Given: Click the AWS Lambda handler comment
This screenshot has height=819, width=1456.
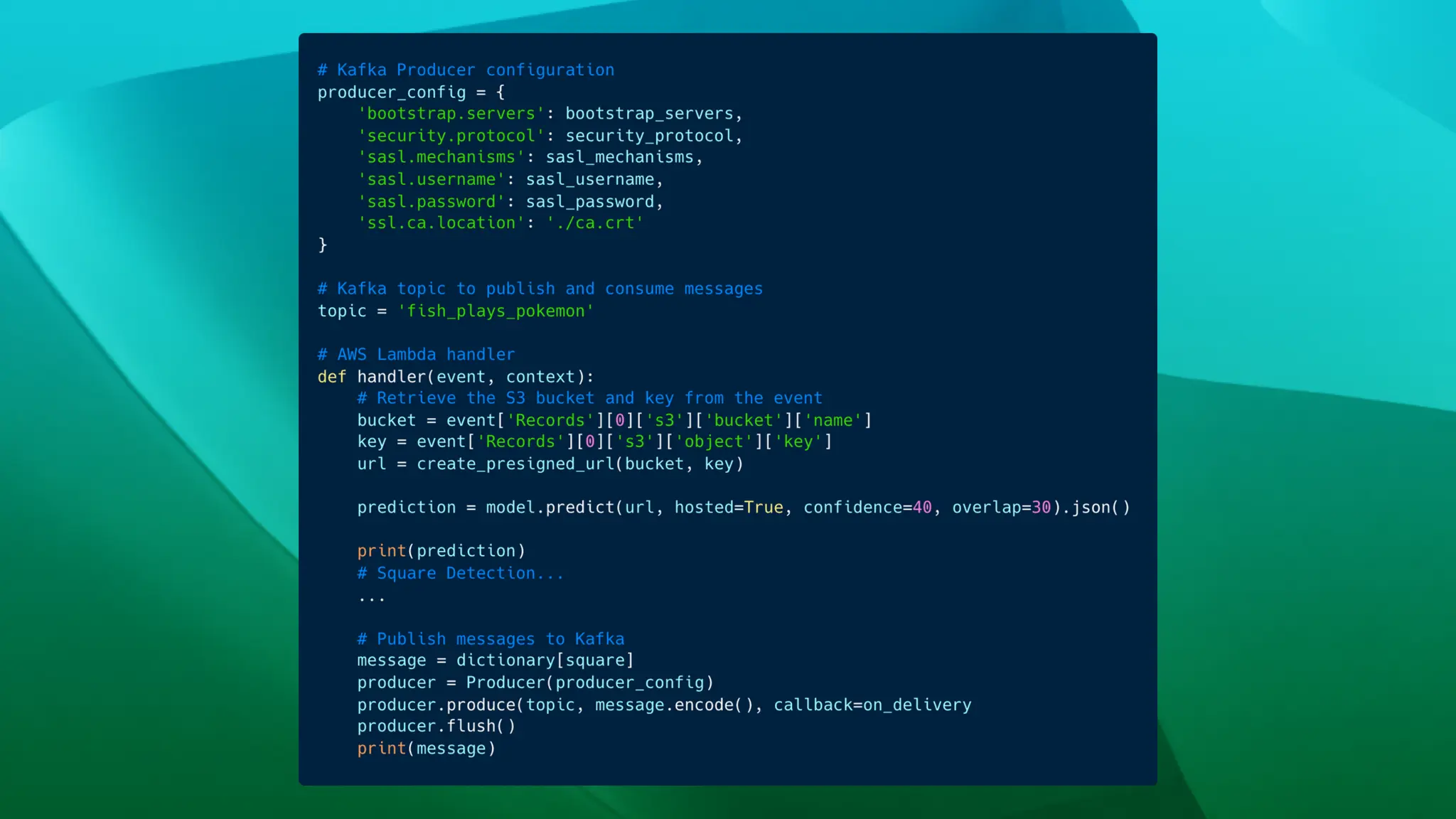Looking at the screenshot, I should click(x=416, y=354).
